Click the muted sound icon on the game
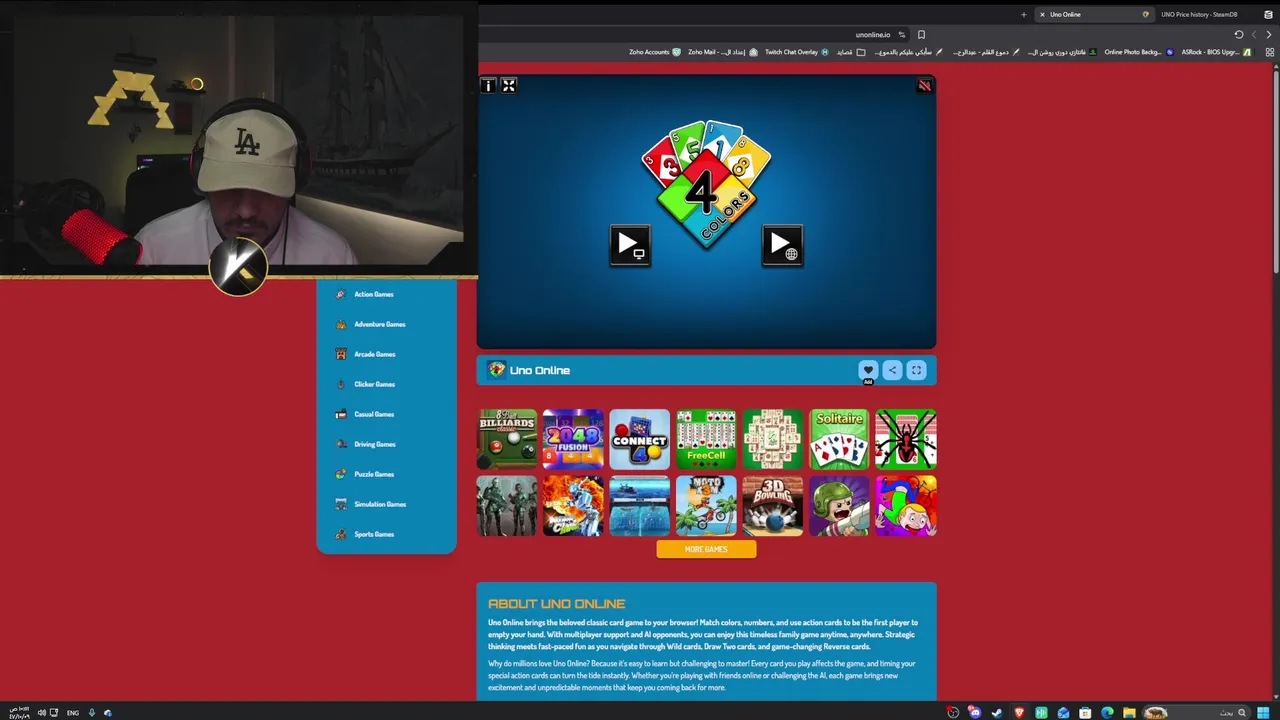The image size is (1280, 720). tap(925, 86)
